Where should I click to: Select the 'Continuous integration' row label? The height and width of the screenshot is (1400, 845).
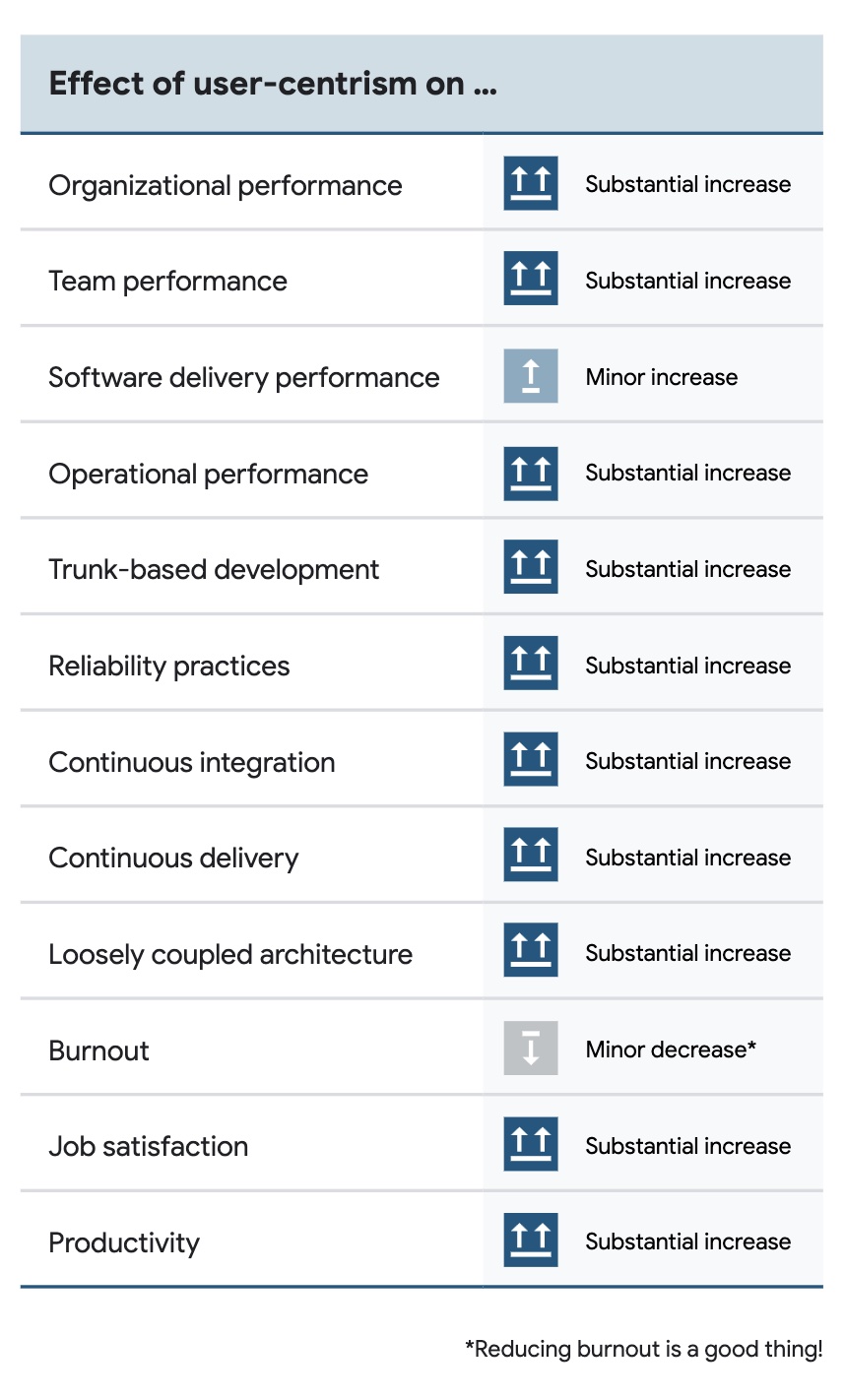click(x=192, y=762)
